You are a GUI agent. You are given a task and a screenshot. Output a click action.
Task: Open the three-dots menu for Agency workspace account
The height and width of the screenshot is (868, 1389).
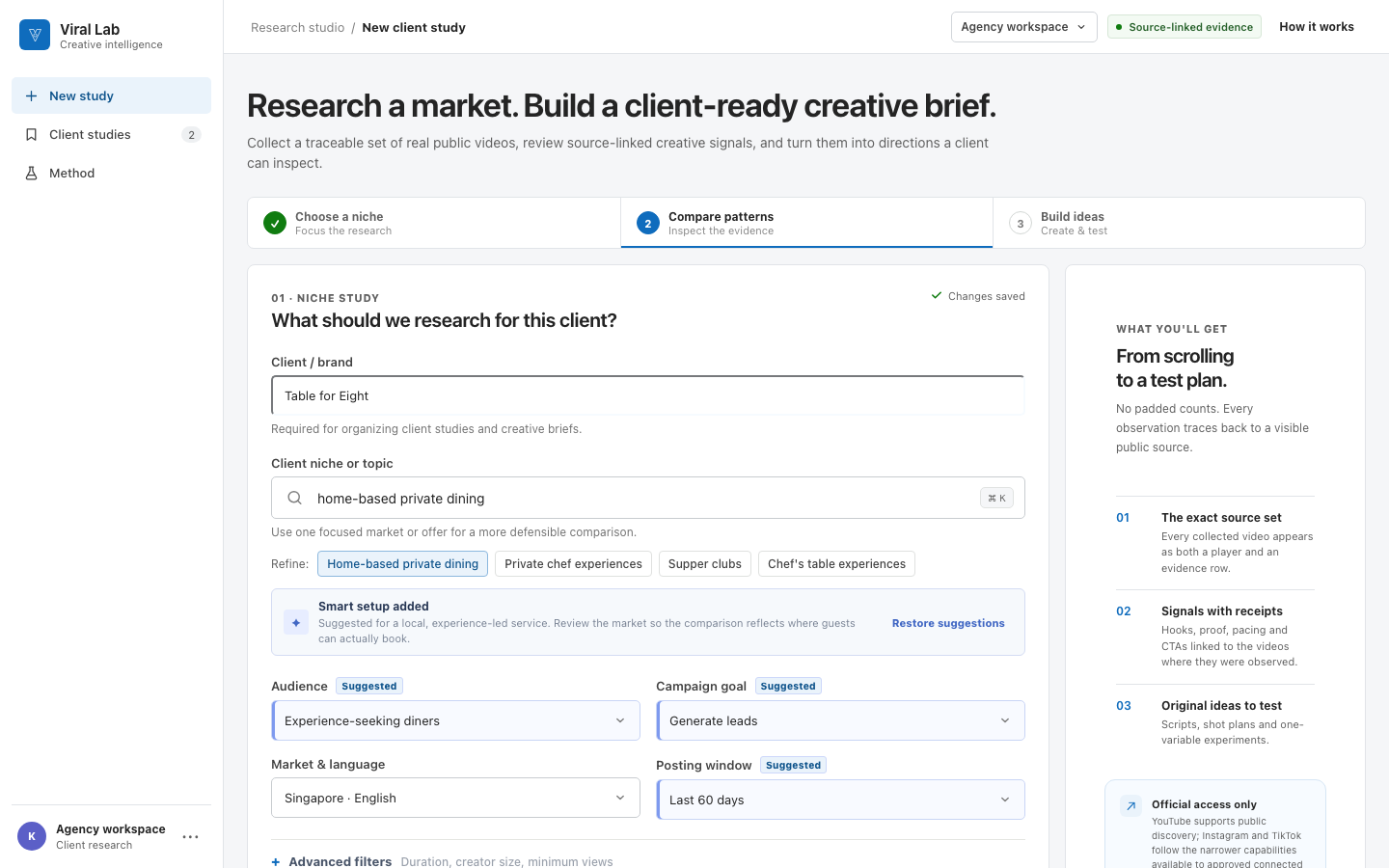click(x=191, y=837)
